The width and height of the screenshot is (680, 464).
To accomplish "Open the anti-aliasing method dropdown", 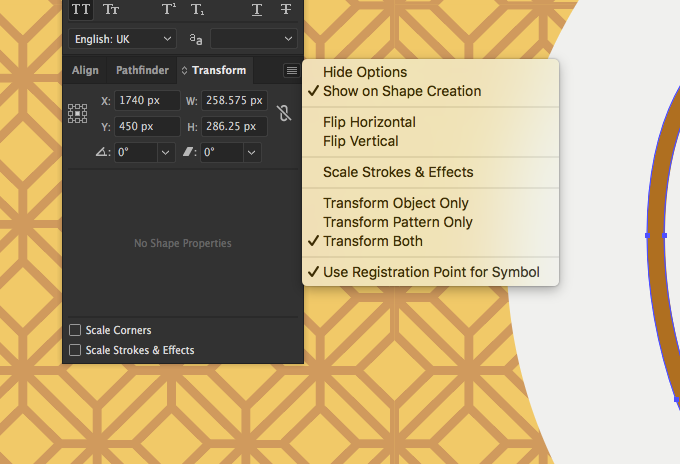I will pyautogui.click(x=254, y=39).
